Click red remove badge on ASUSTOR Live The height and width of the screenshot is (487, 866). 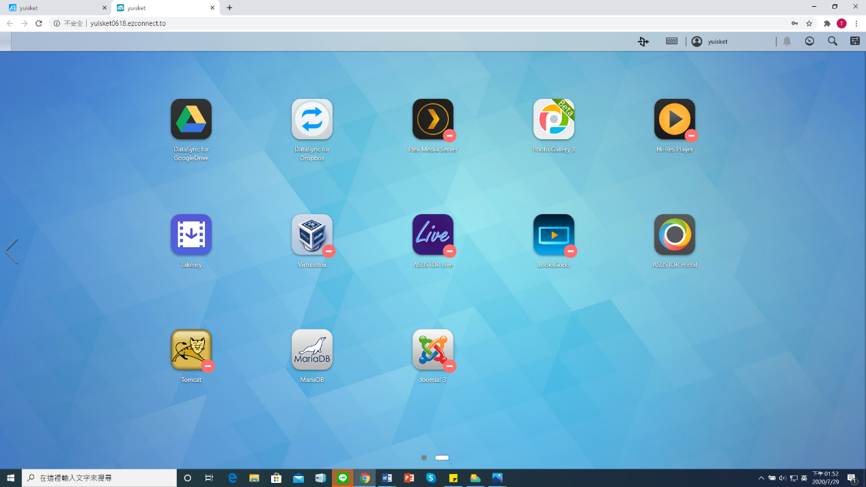(x=450, y=251)
